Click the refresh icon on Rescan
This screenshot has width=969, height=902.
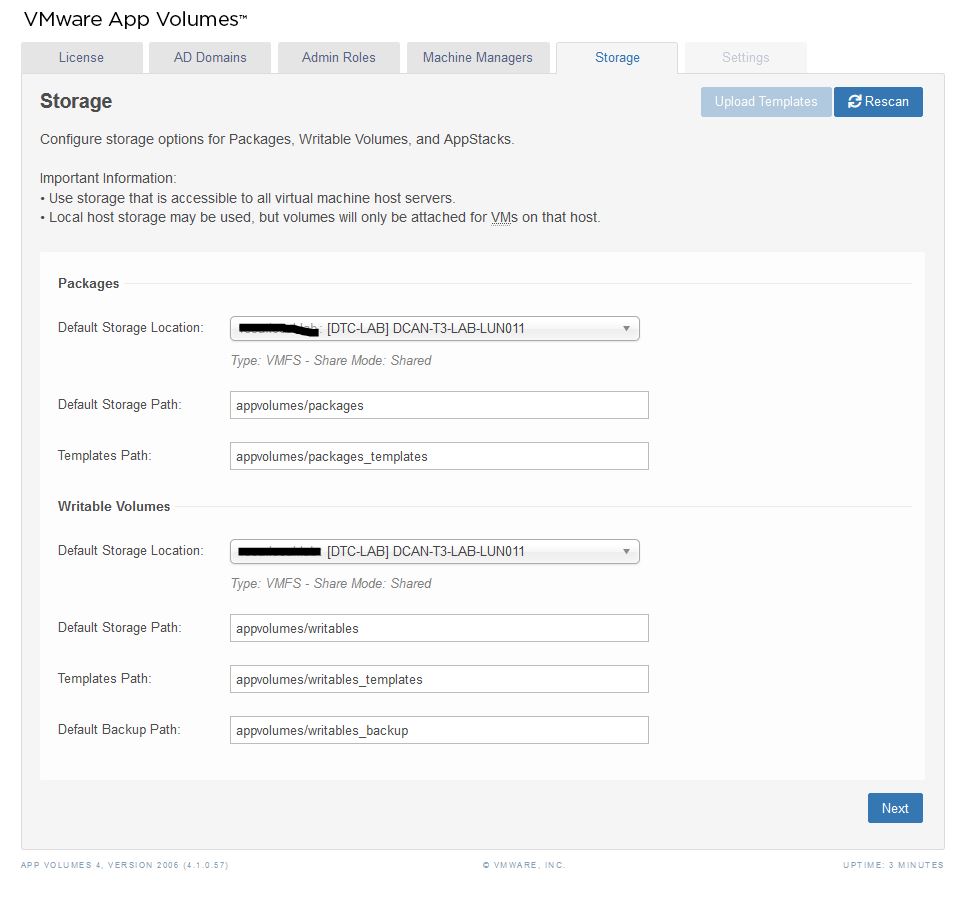coord(855,101)
